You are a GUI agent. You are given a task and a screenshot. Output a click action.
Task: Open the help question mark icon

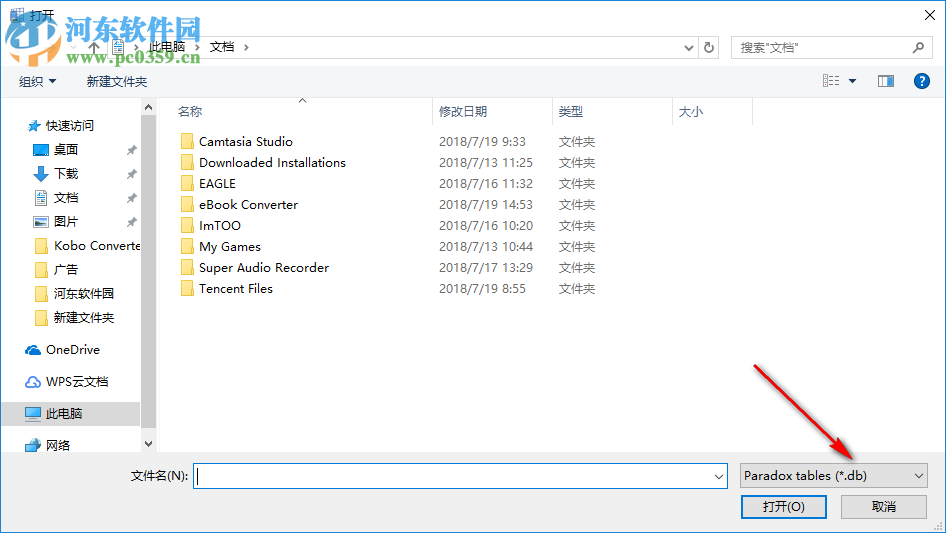pos(922,81)
